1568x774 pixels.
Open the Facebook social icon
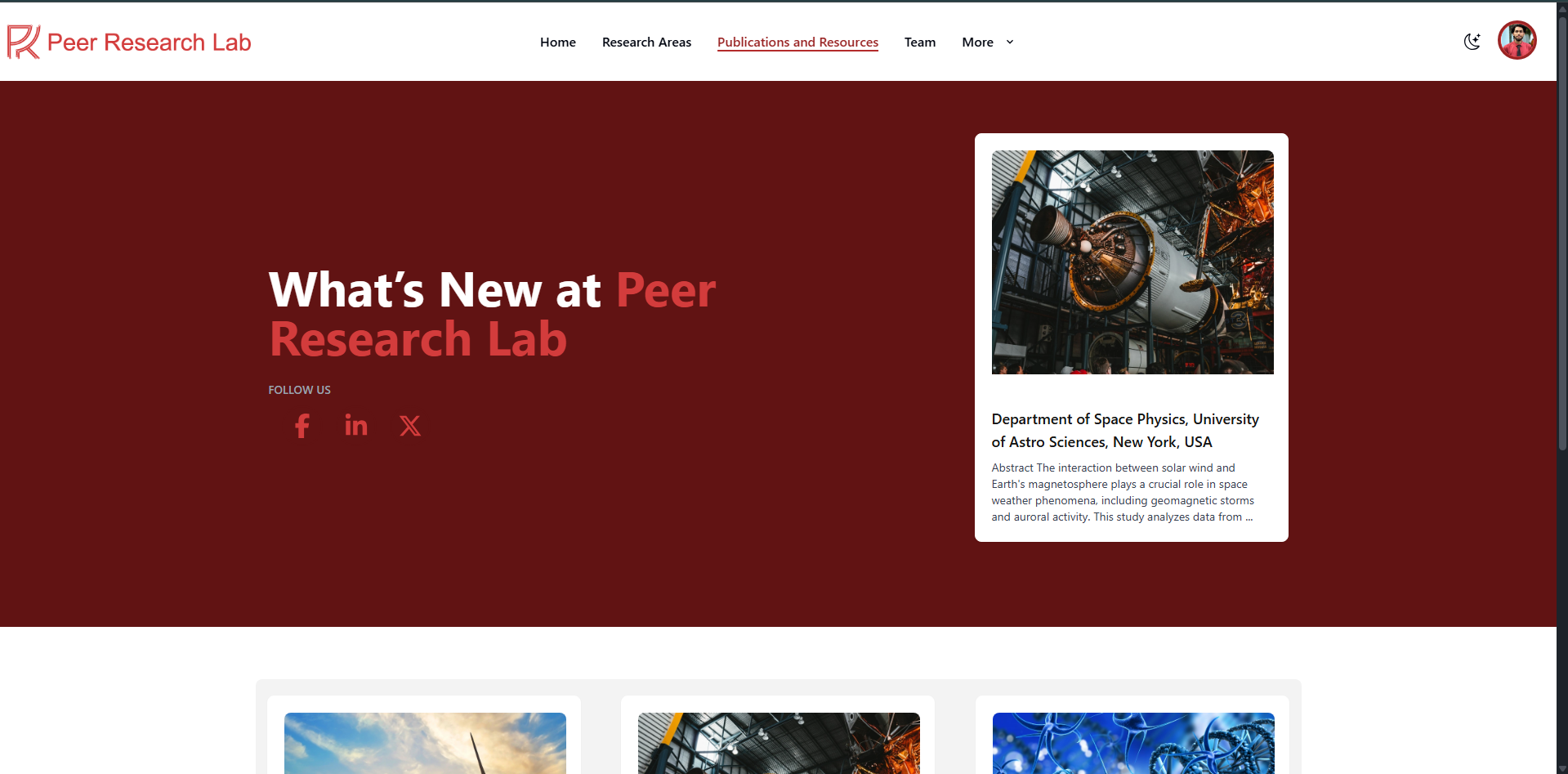(x=302, y=426)
